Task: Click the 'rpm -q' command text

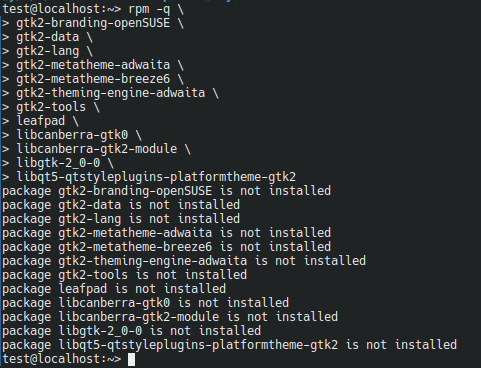Action: (149, 9)
